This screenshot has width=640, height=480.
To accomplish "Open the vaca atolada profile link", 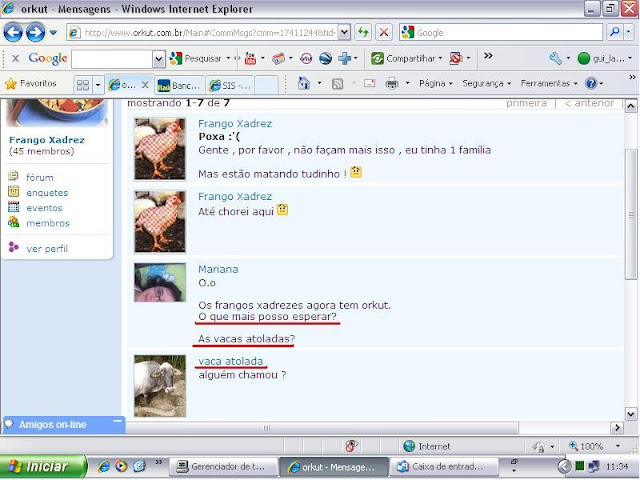I will 231,361.
